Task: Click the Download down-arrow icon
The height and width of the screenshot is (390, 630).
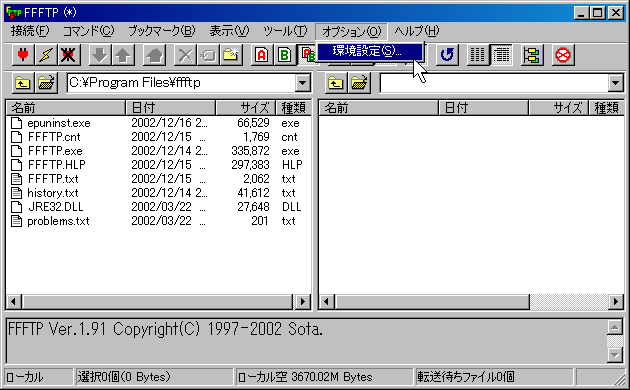Action: (100, 55)
